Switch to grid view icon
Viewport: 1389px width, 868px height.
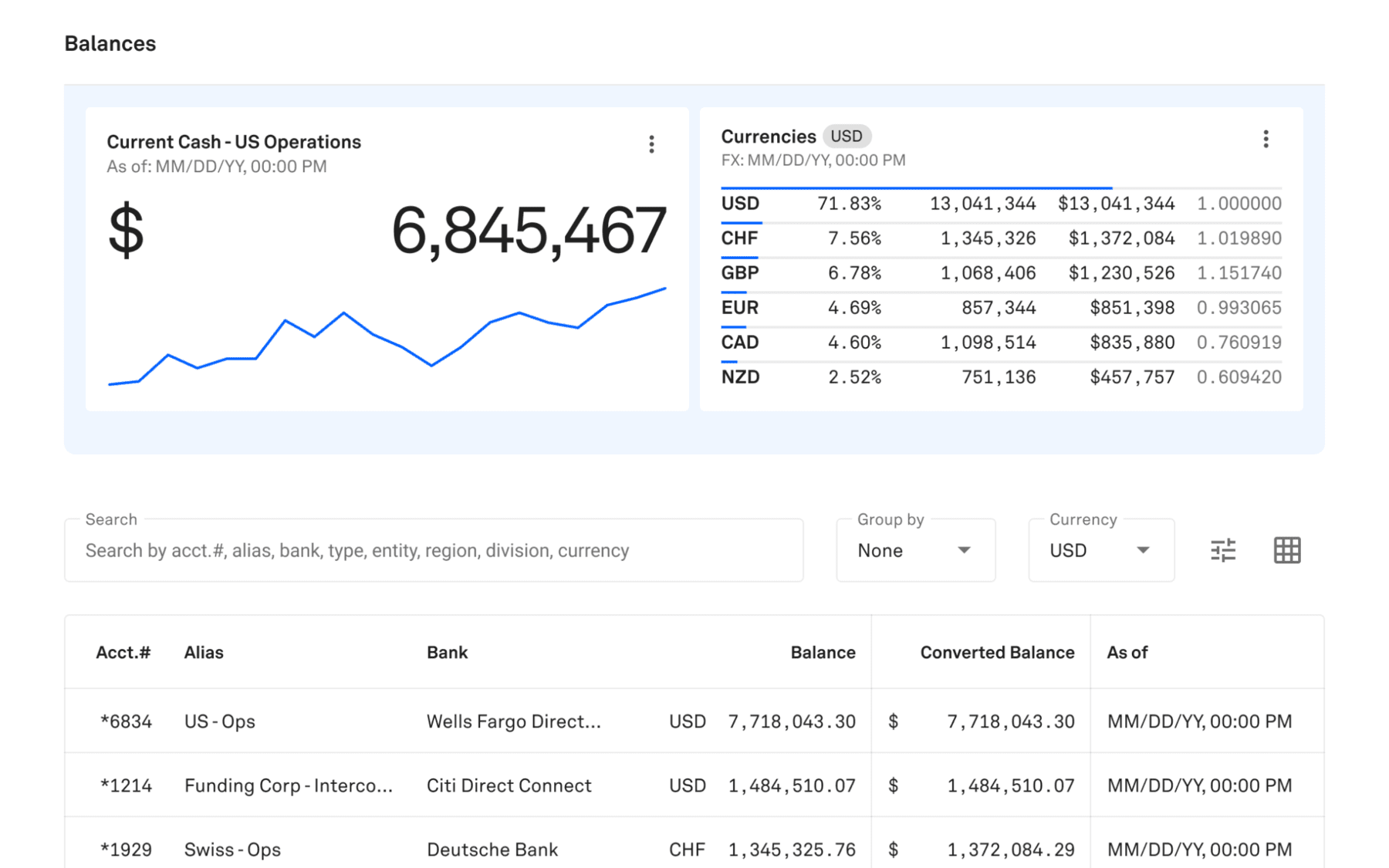pos(1286,550)
